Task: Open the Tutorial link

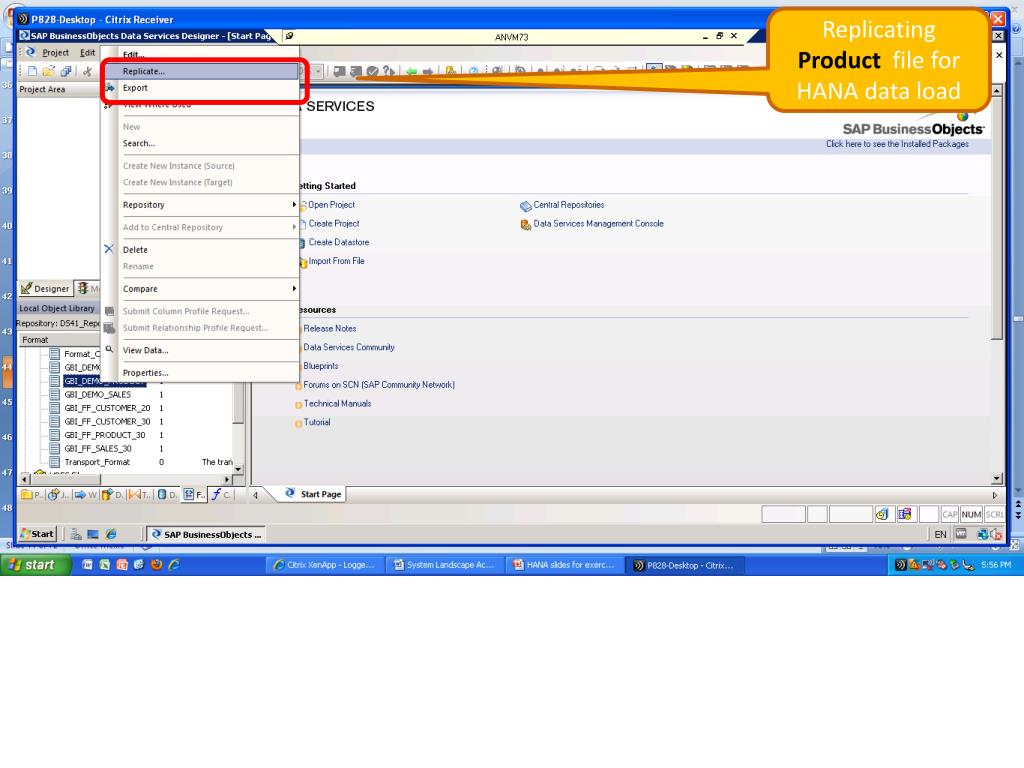Action: tap(317, 423)
